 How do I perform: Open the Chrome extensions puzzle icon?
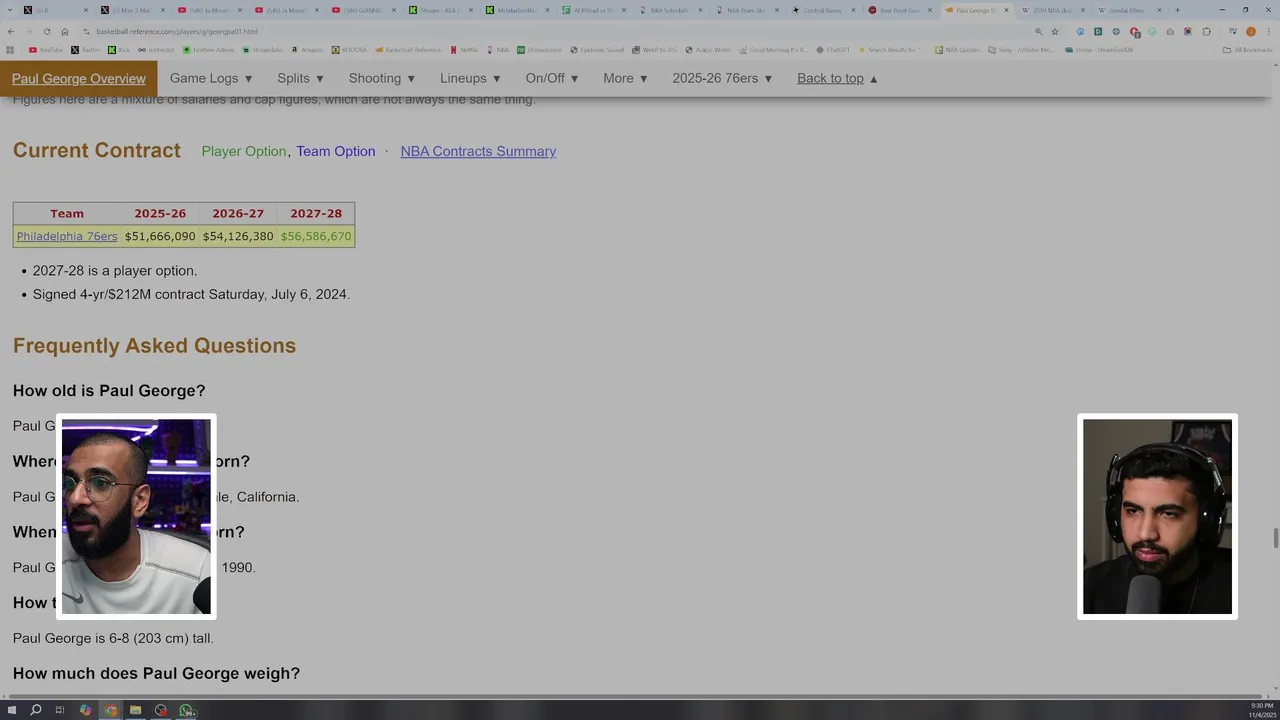pyautogui.click(x=1206, y=31)
